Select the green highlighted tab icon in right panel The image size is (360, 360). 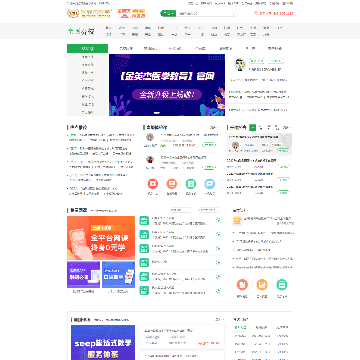point(253,127)
